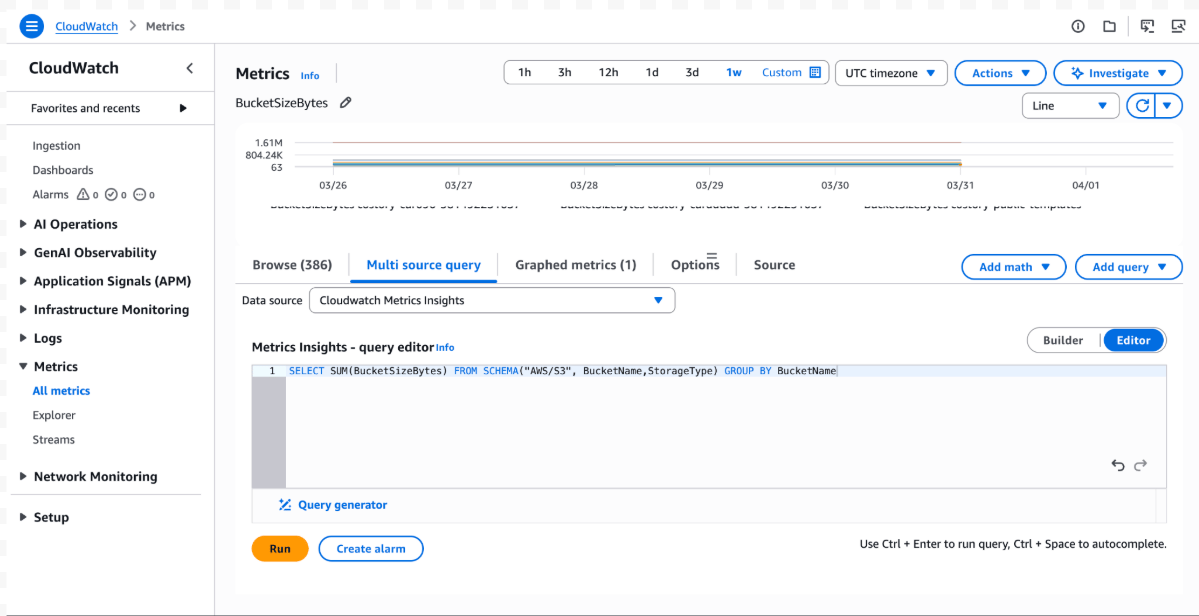Viewport: 1199px width, 616px height.
Task: Run the Metrics Insights query
Action: [280, 548]
